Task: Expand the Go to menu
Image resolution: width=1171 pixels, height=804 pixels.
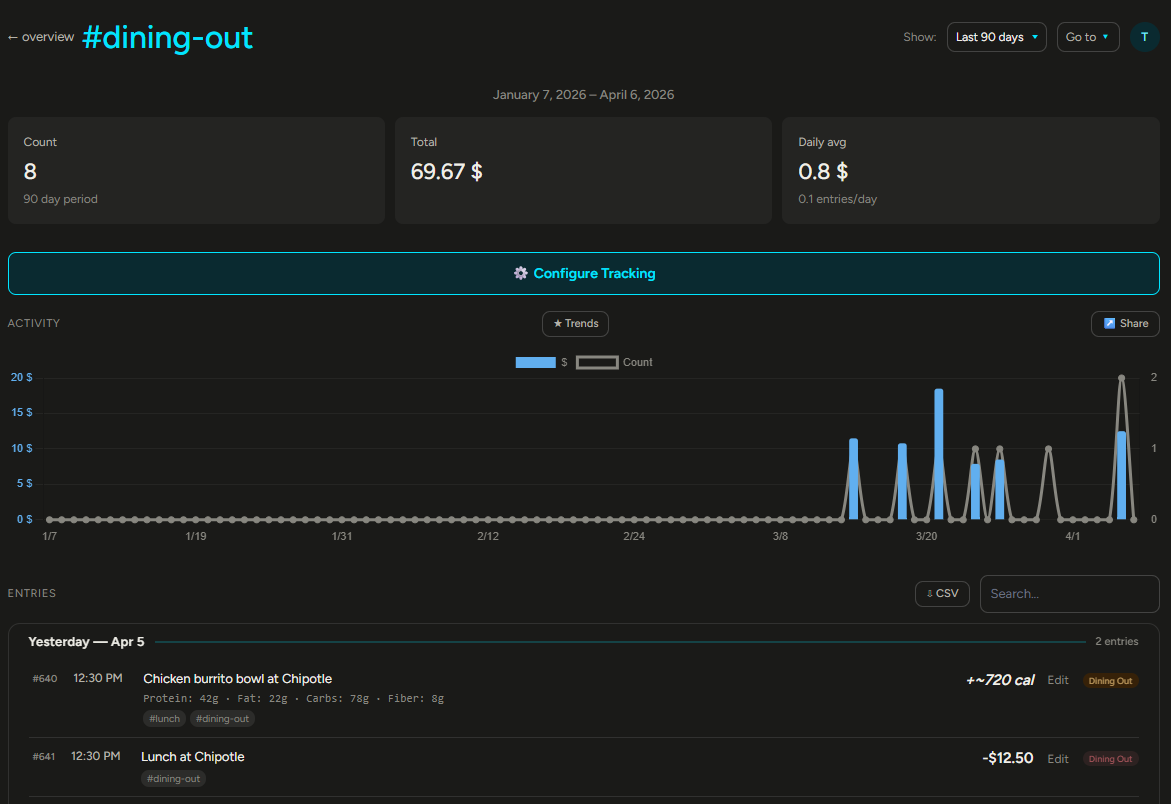Action: pyautogui.click(x=1087, y=36)
